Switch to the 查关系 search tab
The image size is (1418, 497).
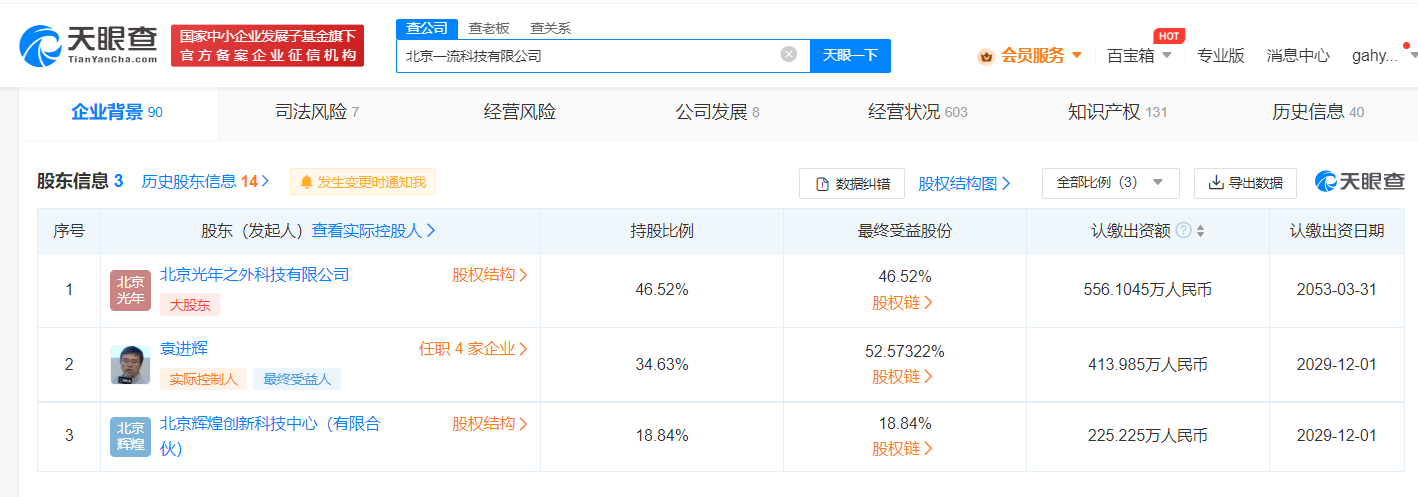[x=550, y=28]
